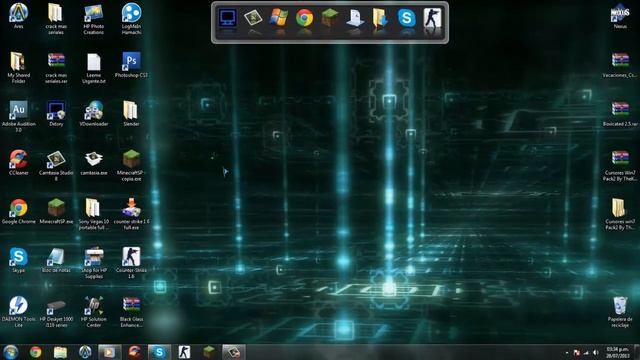The width and height of the screenshot is (640, 360).
Task: Open the VDownloader desktop shortcut
Action: (93, 113)
